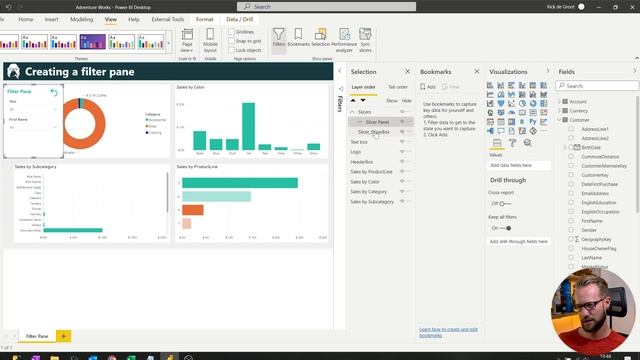
Task: Select the line chart visual
Action: coord(490,95)
